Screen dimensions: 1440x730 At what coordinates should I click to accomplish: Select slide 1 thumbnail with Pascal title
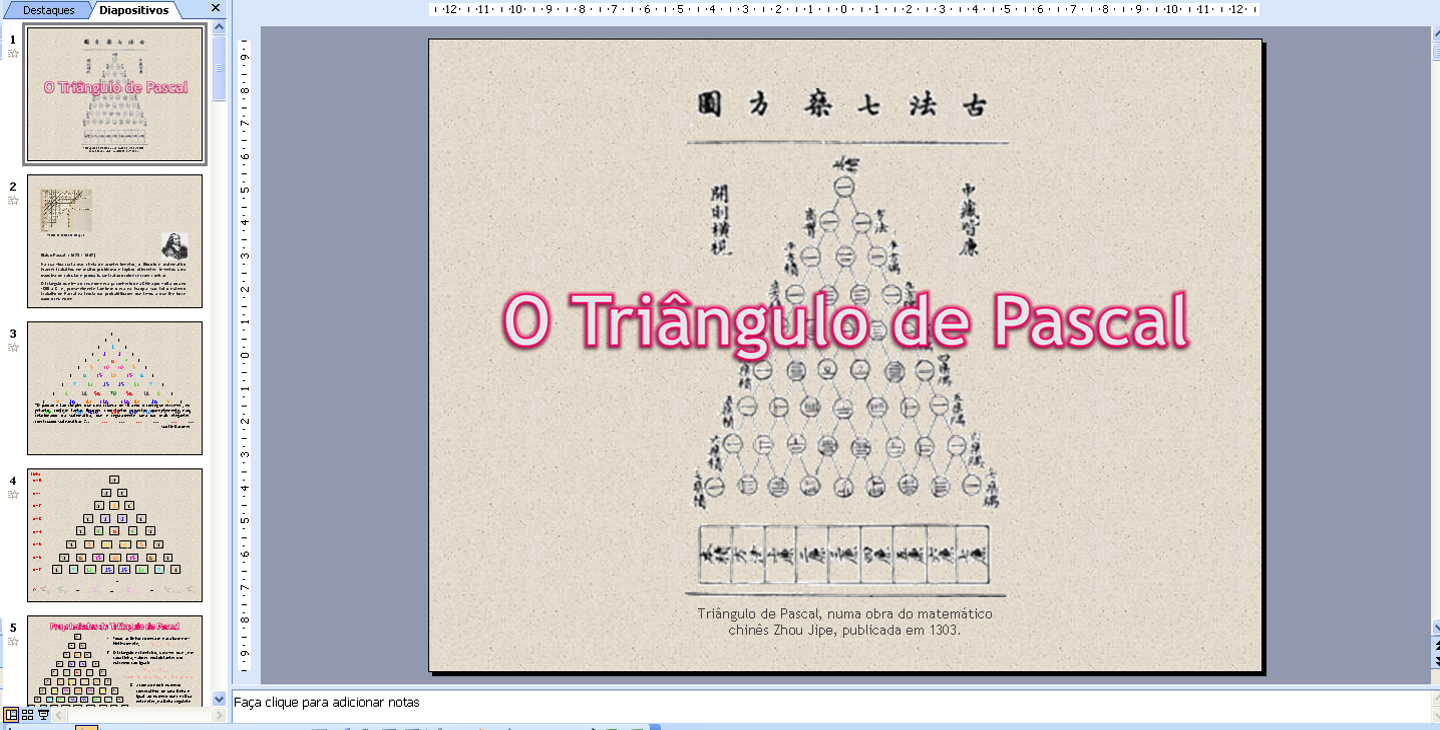[115, 94]
